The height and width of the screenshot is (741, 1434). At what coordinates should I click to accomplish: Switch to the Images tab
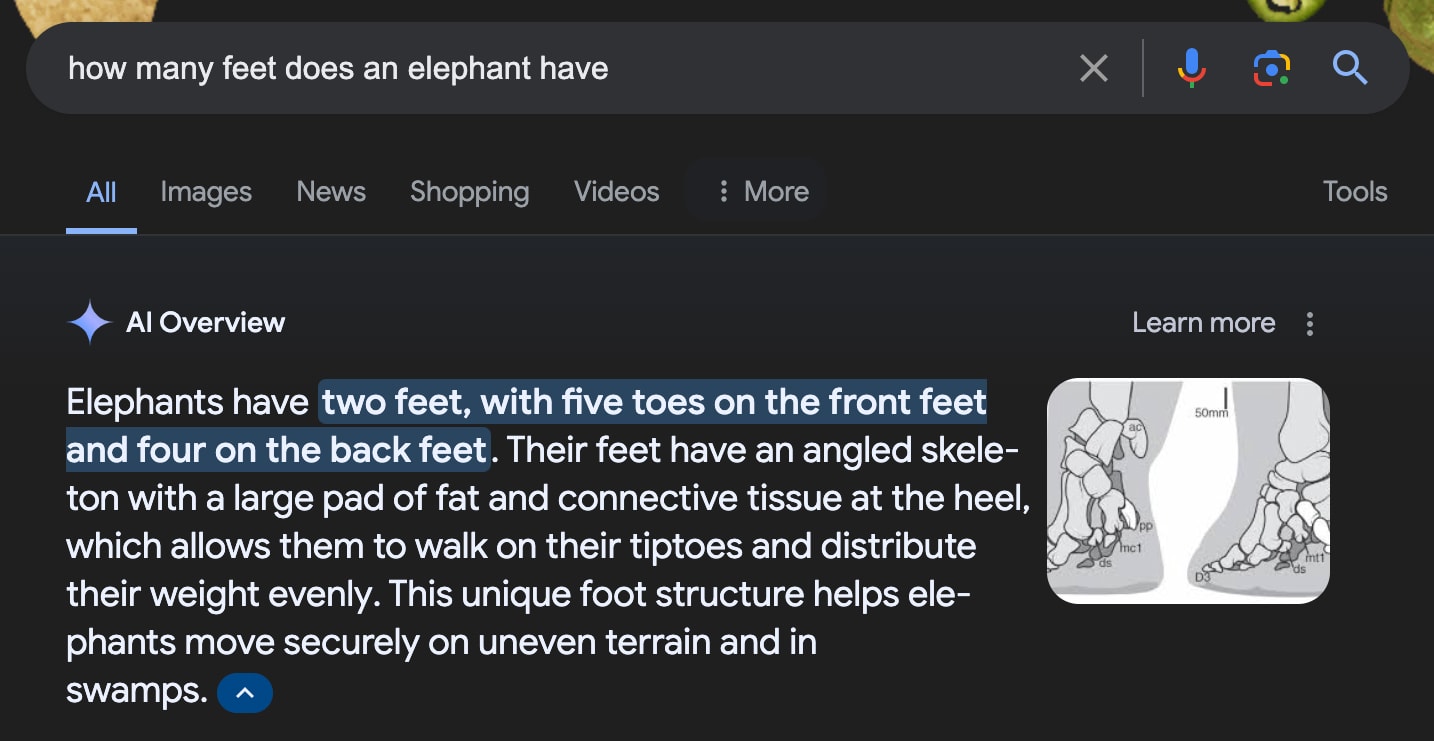pyautogui.click(x=206, y=192)
